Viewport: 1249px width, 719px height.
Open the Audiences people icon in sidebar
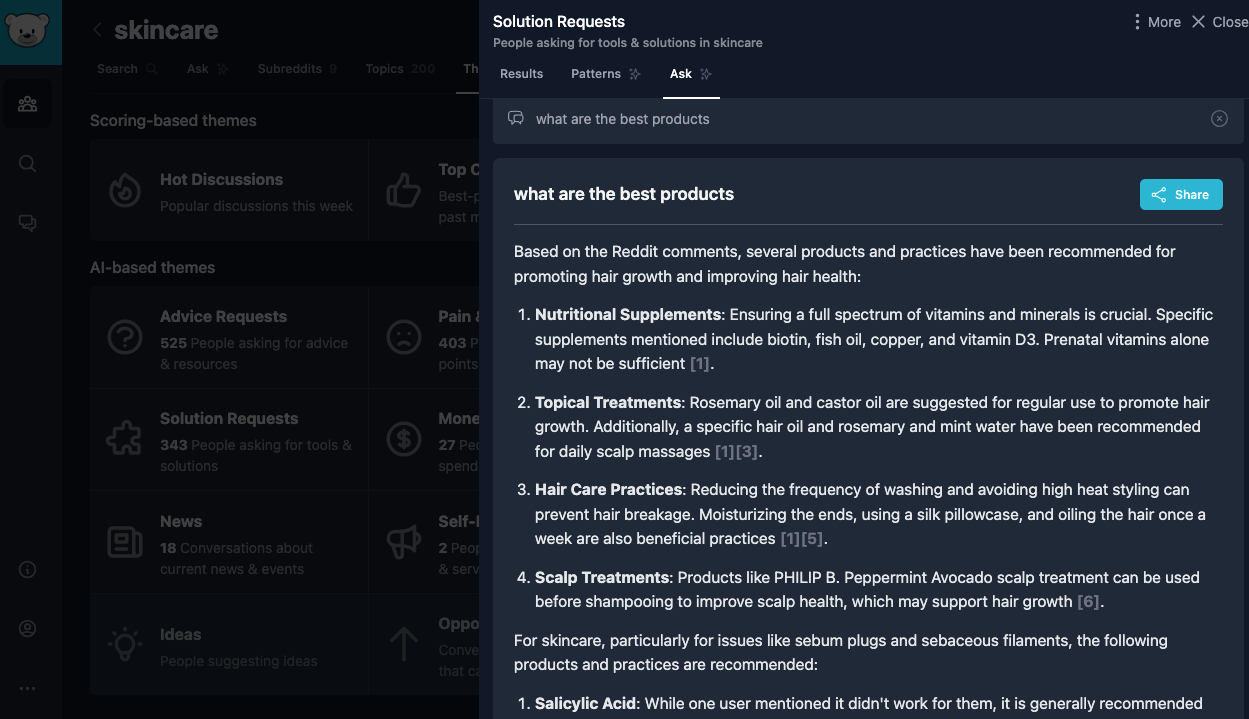coord(27,104)
